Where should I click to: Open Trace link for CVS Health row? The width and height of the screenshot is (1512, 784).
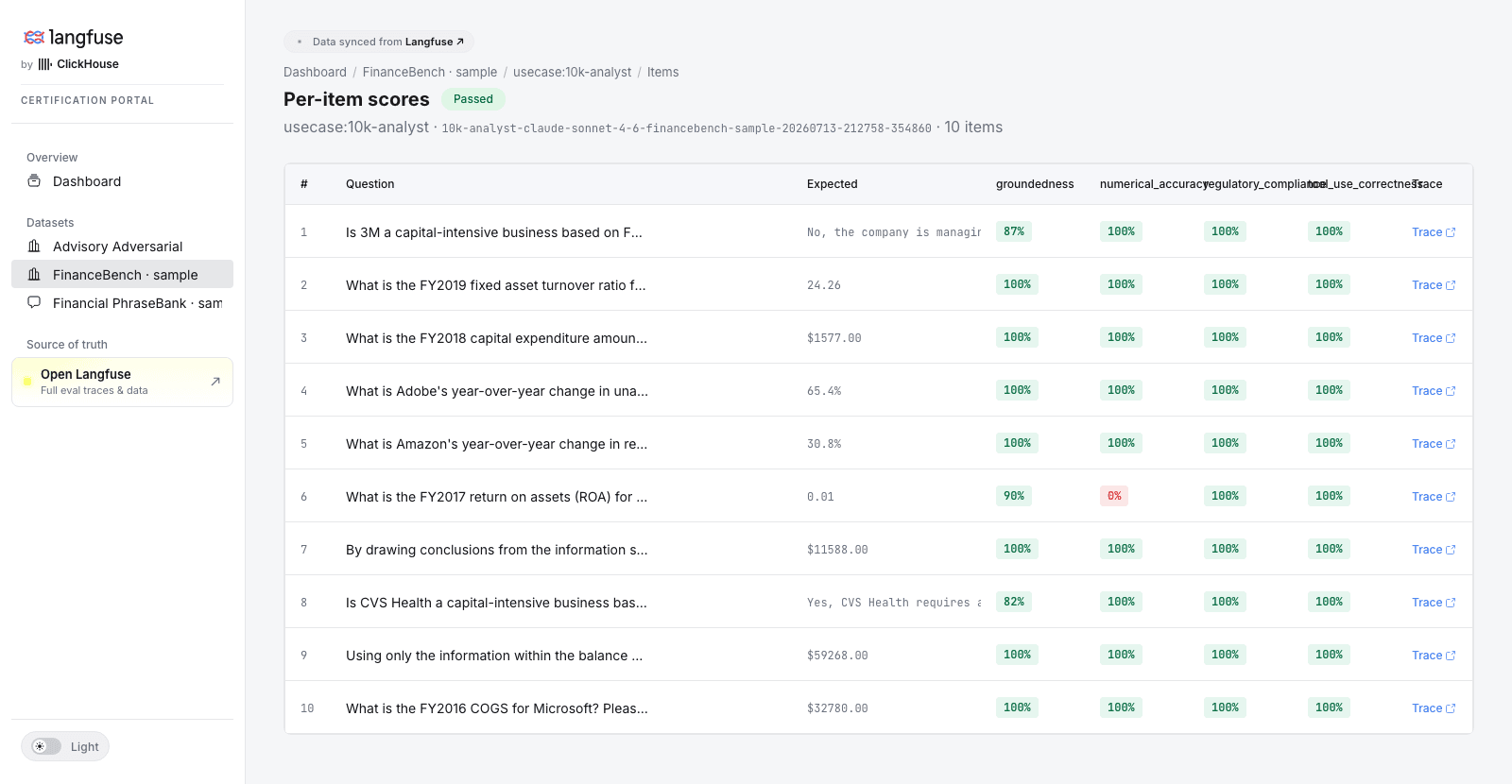point(1434,603)
